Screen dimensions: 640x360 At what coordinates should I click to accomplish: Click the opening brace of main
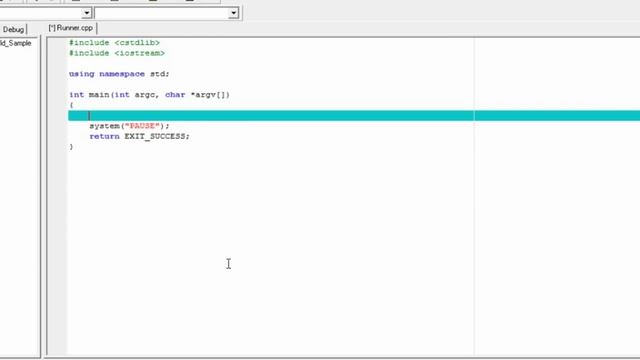[71, 105]
